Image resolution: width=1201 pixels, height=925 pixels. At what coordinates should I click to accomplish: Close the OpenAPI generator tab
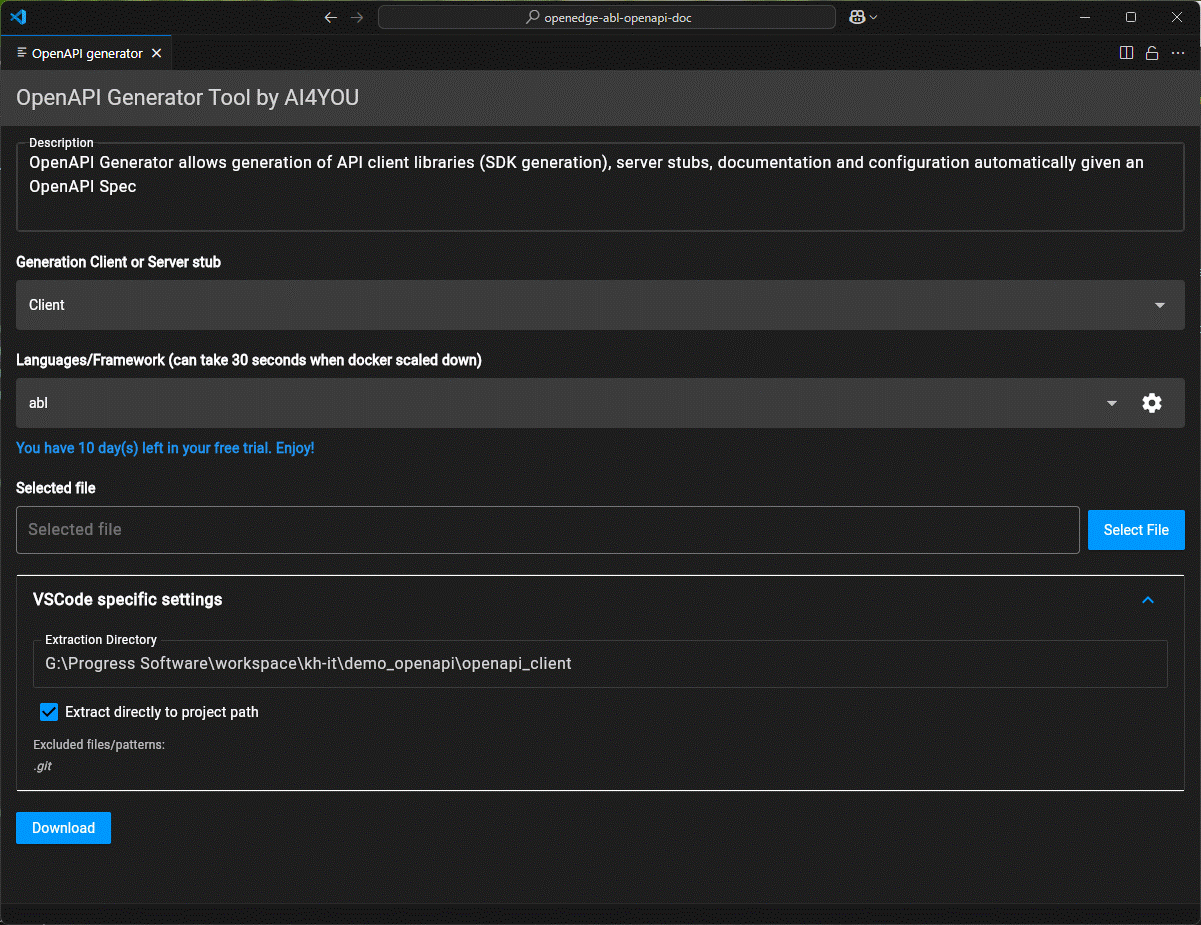point(156,53)
